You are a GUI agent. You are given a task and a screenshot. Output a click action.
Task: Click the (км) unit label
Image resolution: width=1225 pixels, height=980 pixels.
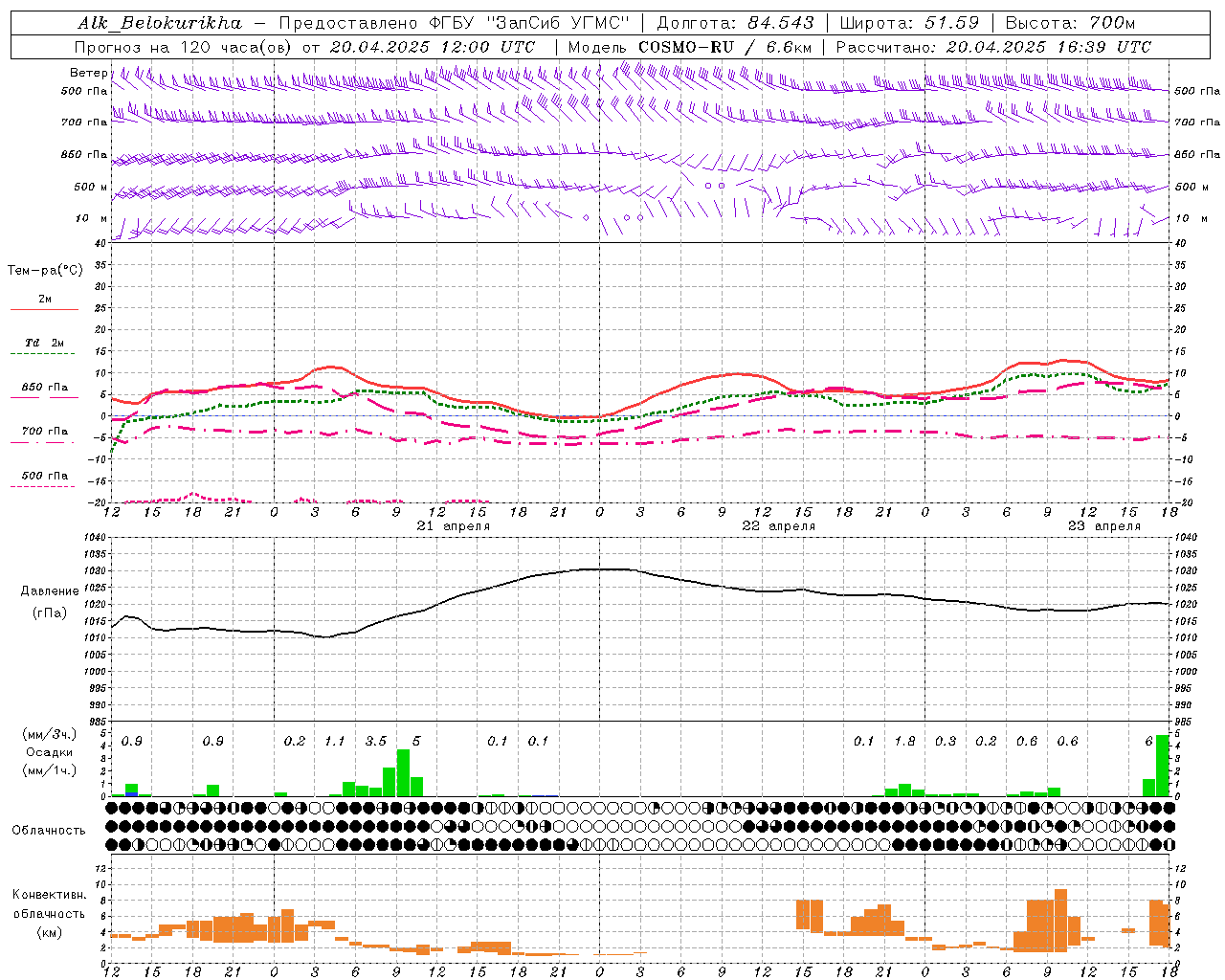pyautogui.click(x=49, y=932)
